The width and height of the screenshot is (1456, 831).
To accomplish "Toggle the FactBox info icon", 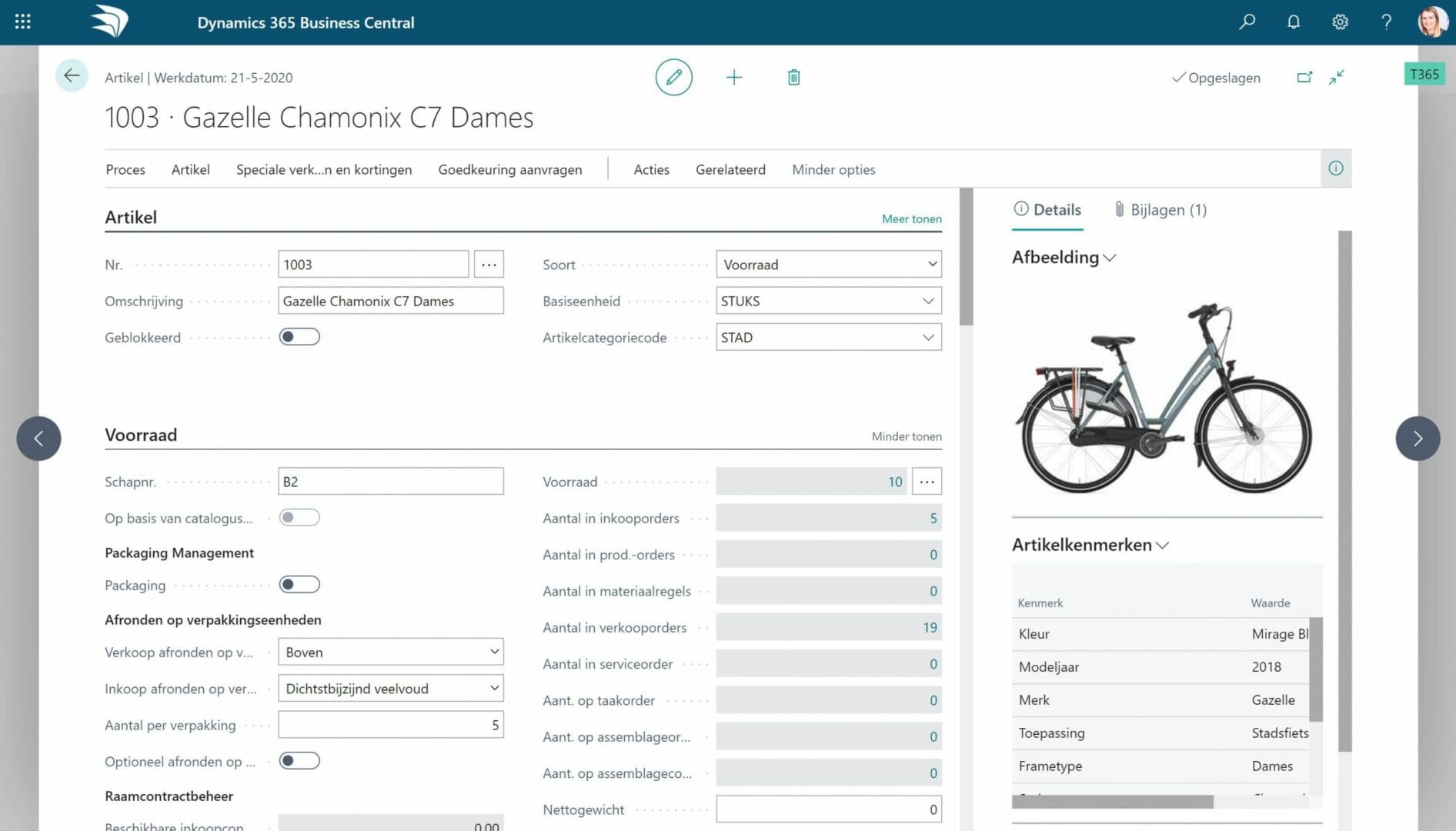I will click(x=1336, y=169).
